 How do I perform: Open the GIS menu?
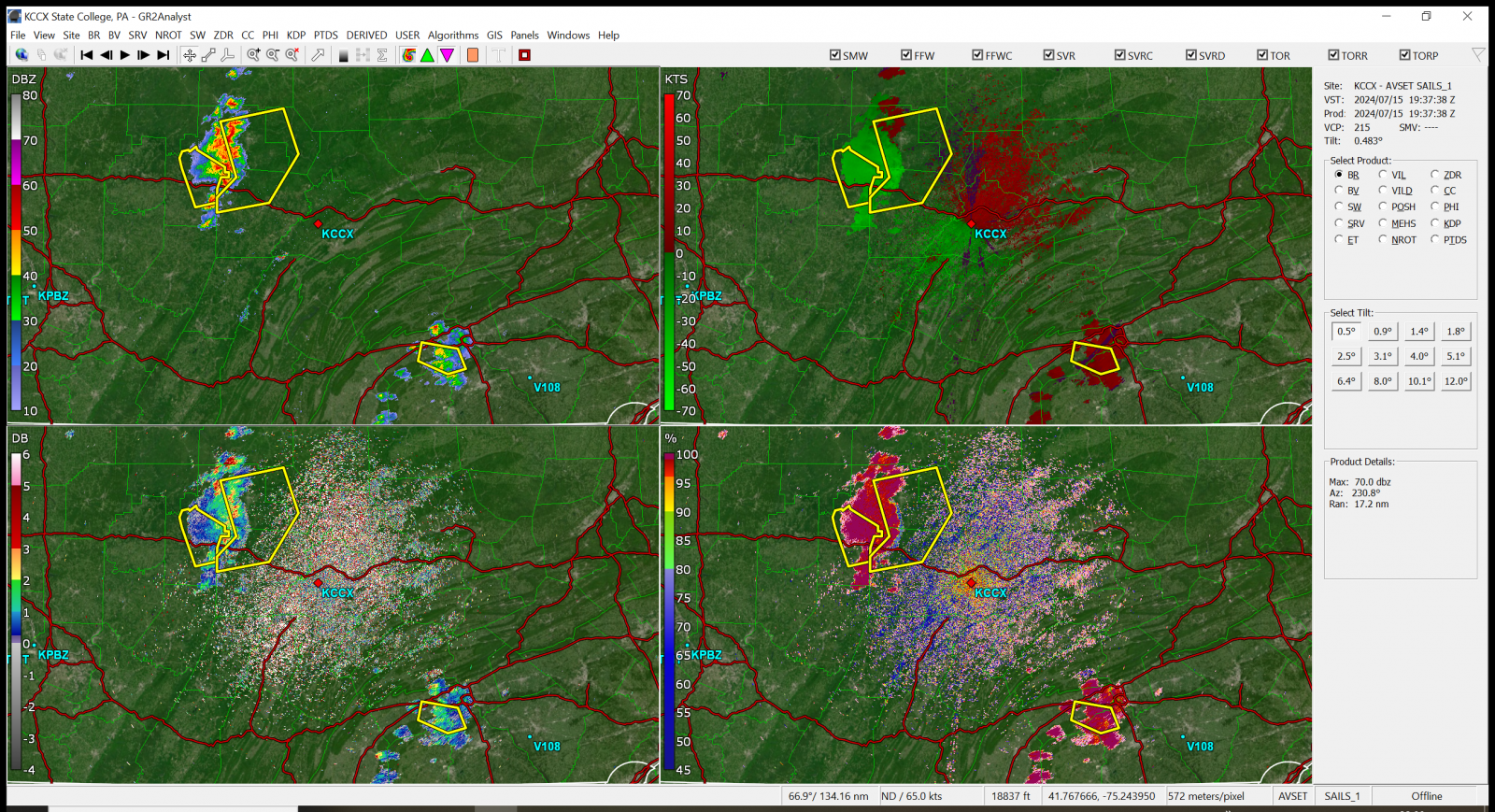[x=494, y=36]
